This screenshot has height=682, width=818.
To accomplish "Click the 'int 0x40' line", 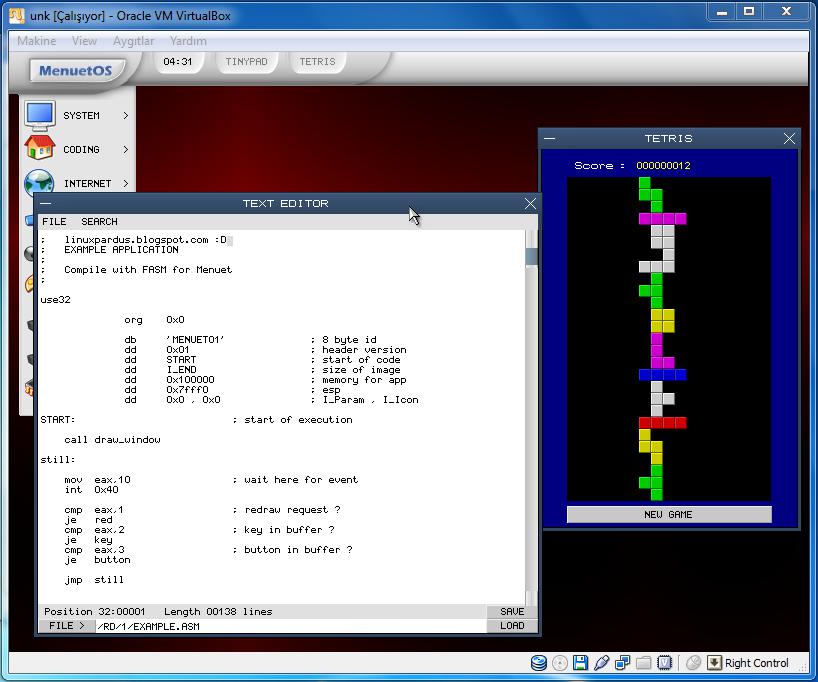I will (x=91, y=489).
